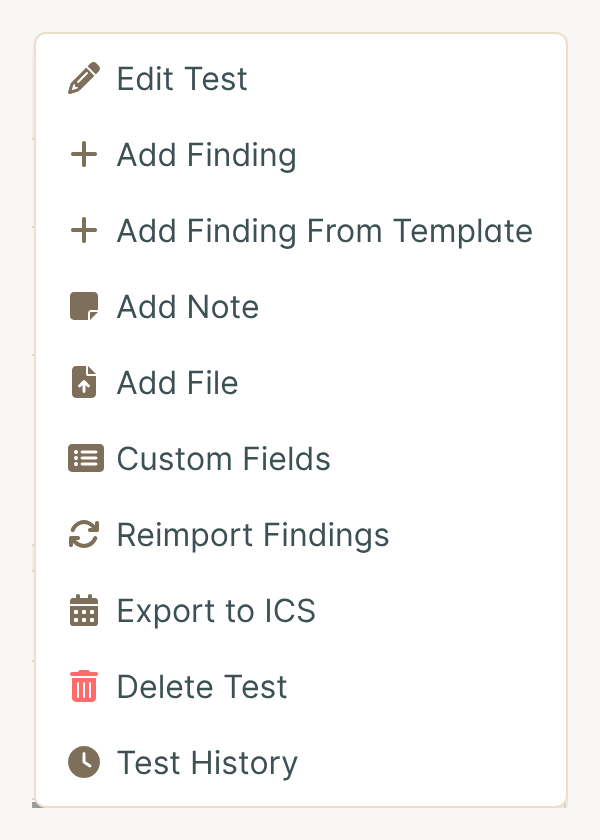Click the file upload icon beside Add File
Image resolution: width=600 pixels, height=840 pixels.
coord(84,382)
